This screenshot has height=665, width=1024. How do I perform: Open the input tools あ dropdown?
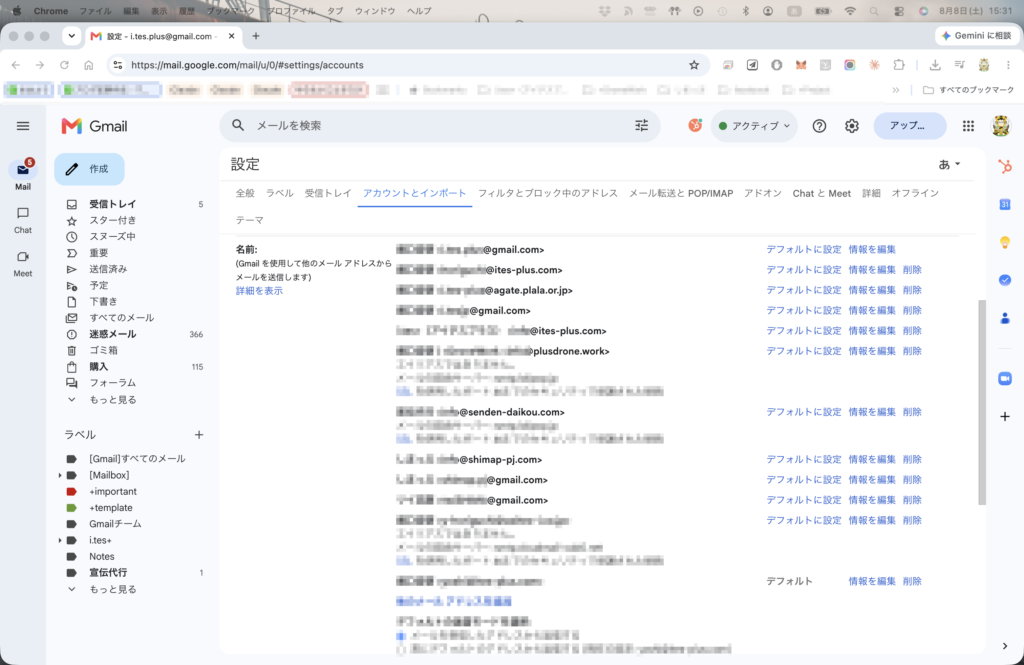tap(949, 165)
